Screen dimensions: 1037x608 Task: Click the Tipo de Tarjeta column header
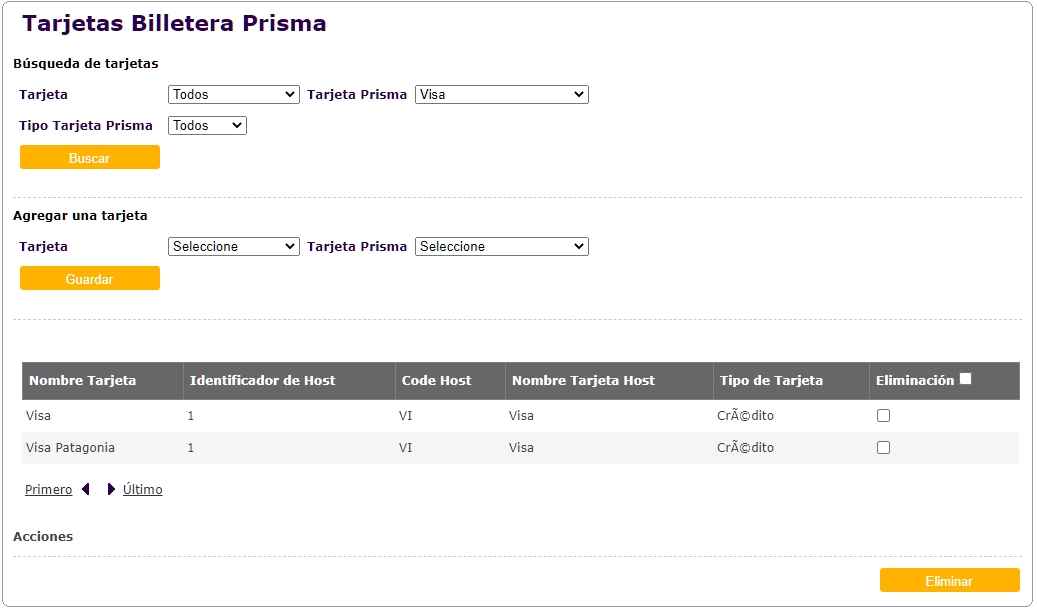[771, 381]
